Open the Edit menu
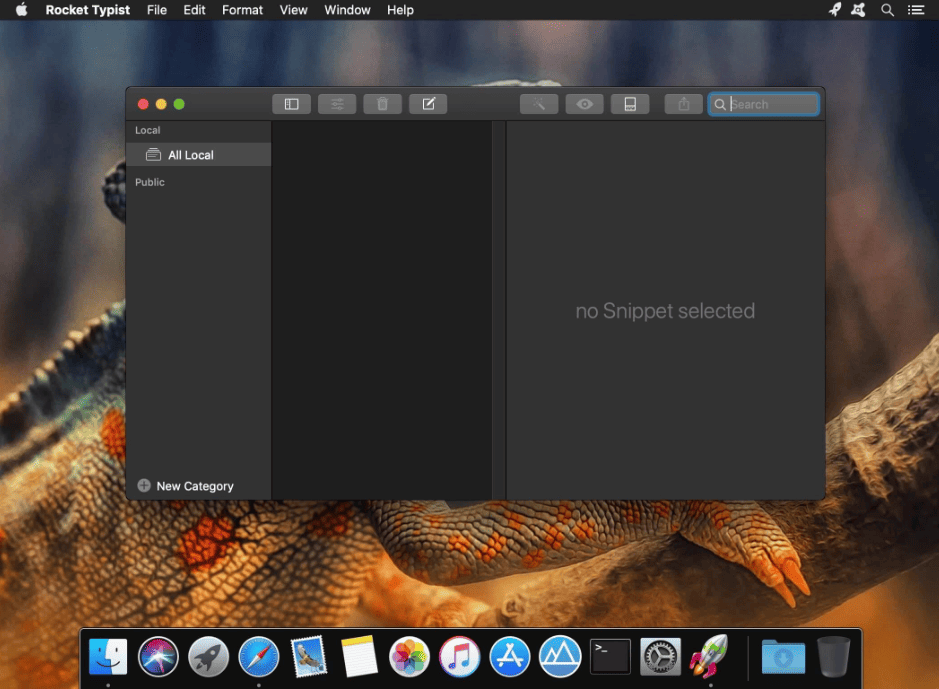This screenshot has height=689, width=939. [194, 10]
